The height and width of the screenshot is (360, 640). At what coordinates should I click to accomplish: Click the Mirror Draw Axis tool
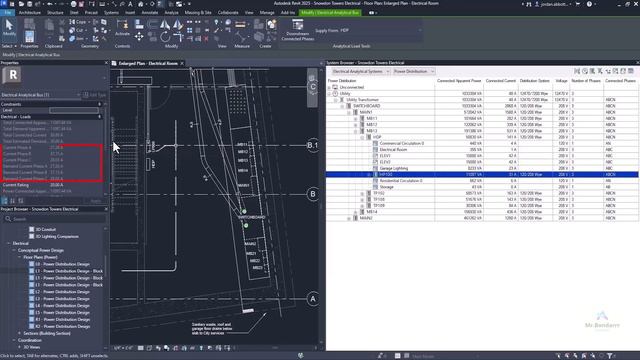178,24
